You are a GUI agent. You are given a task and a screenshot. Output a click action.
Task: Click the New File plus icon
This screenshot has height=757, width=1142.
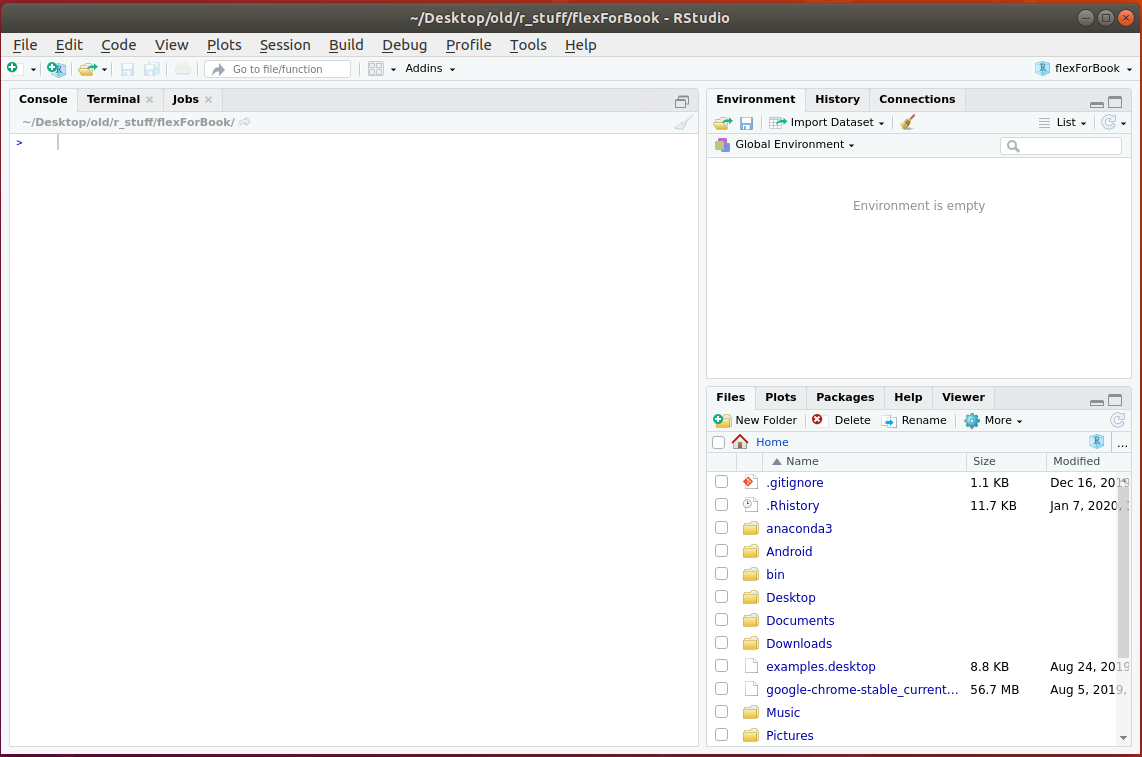(x=13, y=68)
